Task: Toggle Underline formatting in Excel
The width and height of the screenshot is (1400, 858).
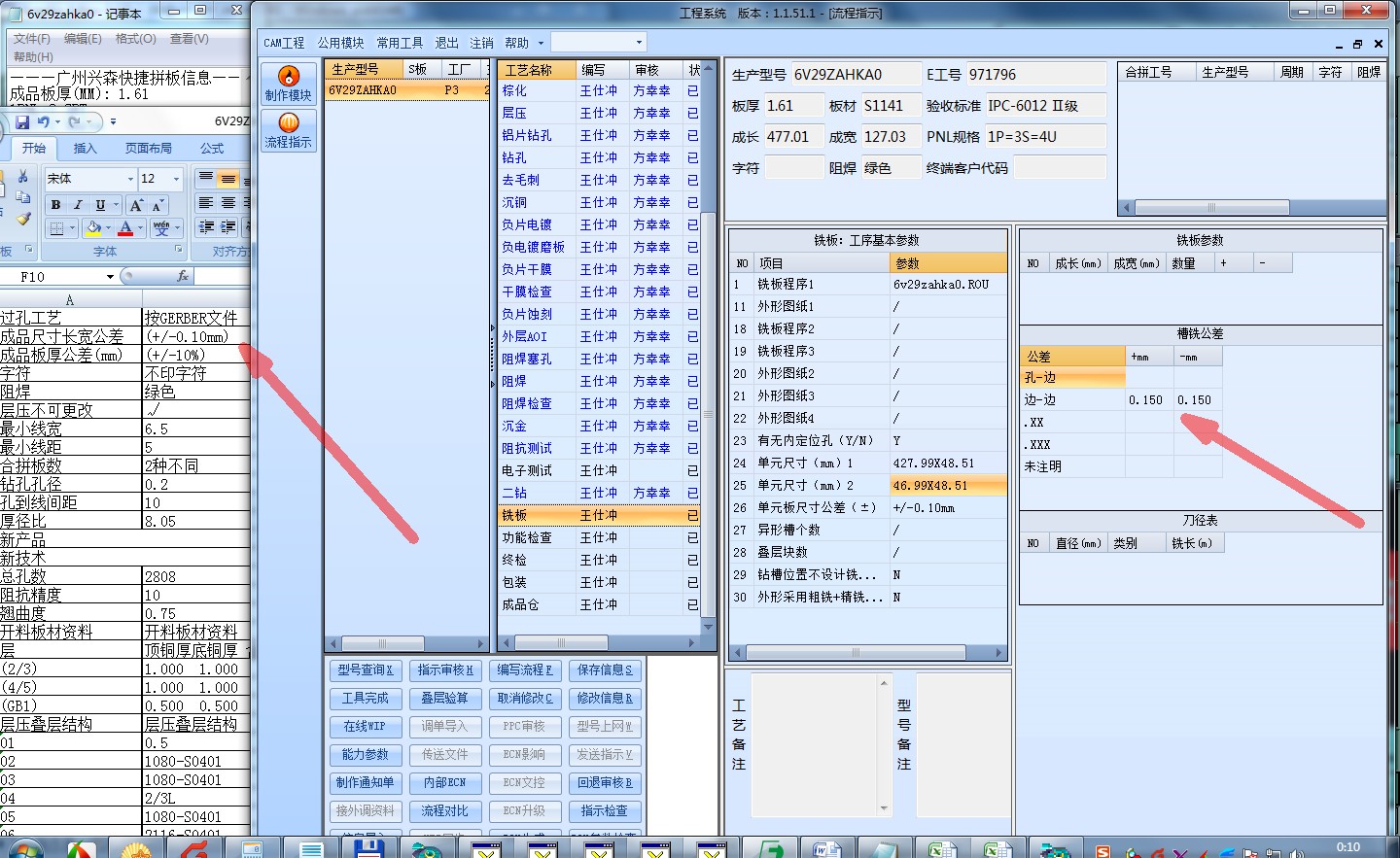Action: click(100, 205)
